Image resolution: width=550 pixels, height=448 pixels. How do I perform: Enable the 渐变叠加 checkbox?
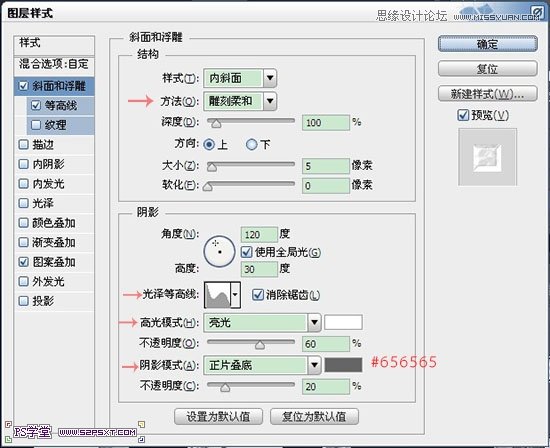23,242
